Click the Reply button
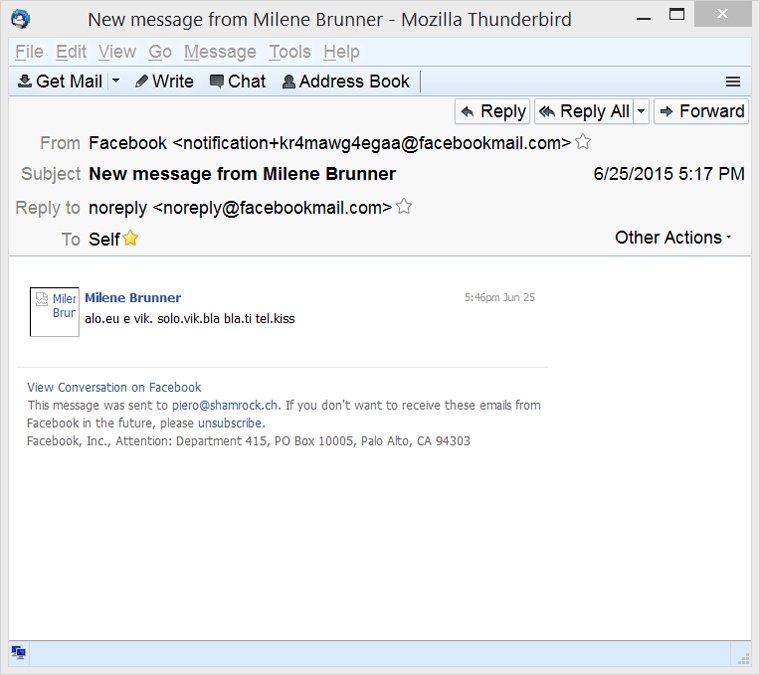The image size is (760, 675). click(493, 111)
